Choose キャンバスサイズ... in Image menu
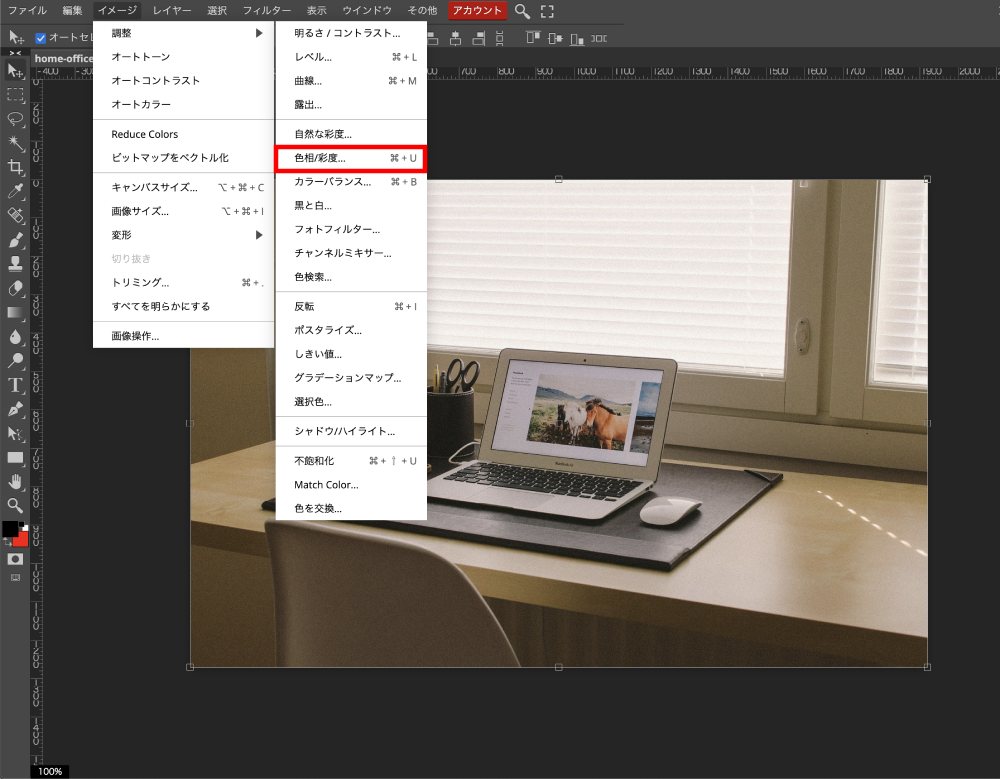 [184, 187]
